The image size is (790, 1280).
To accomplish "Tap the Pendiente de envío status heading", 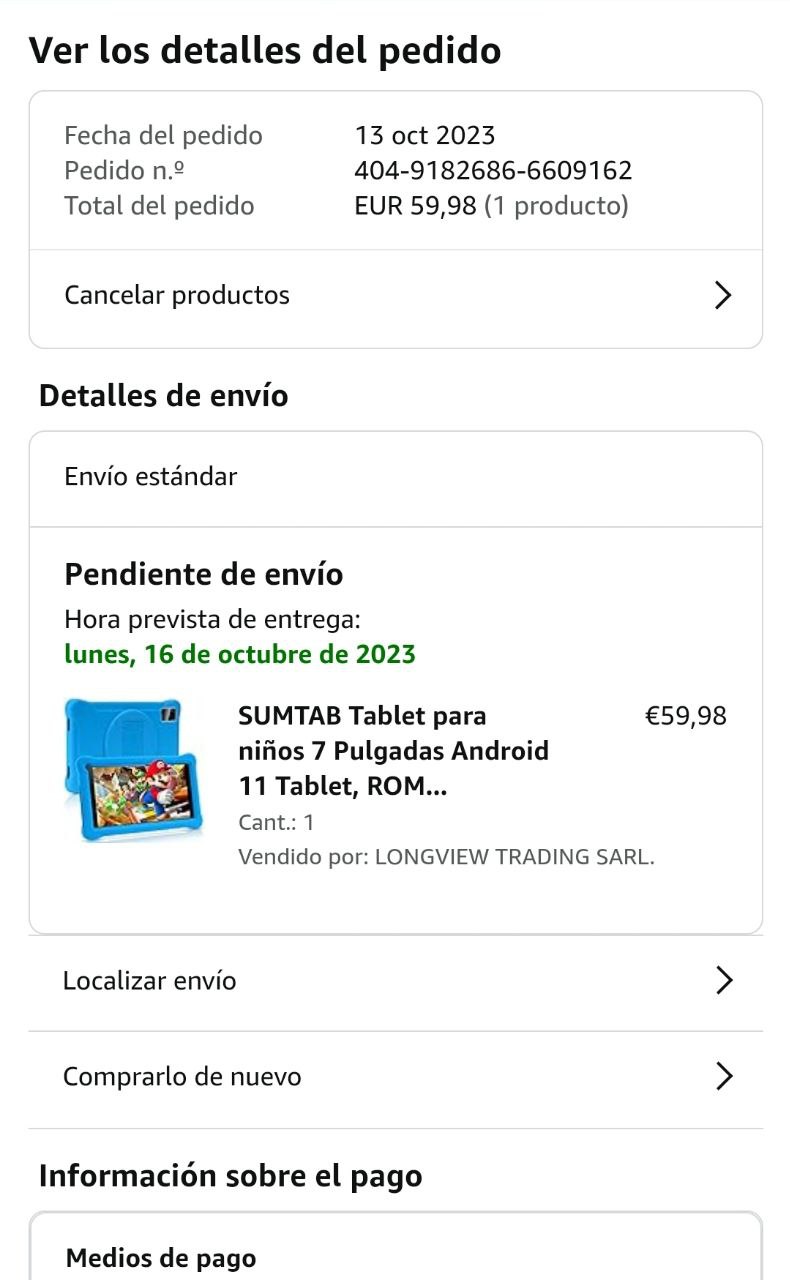I will point(204,575).
